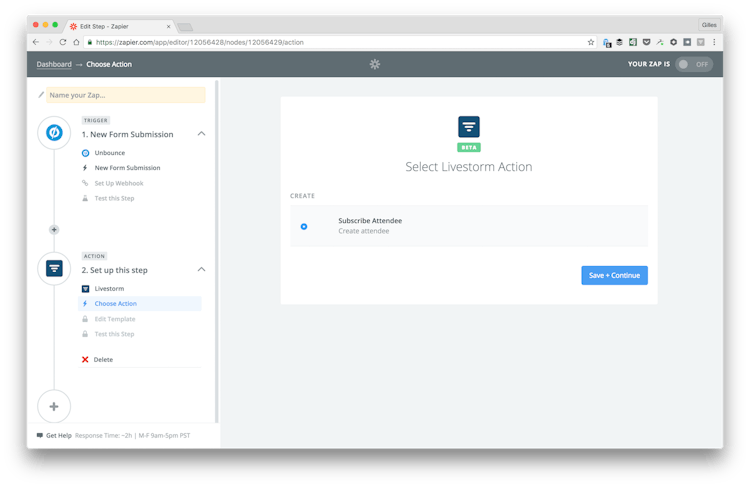Click 2. Set up this step heading
The width and height of the screenshot is (750, 487).
tap(114, 270)
